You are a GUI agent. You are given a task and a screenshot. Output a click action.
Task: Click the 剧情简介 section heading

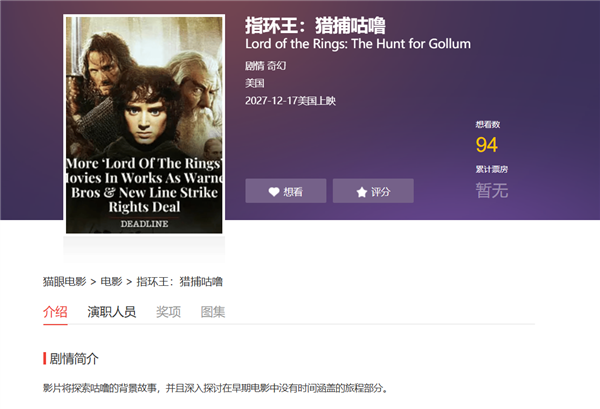[x=74, y=359]
